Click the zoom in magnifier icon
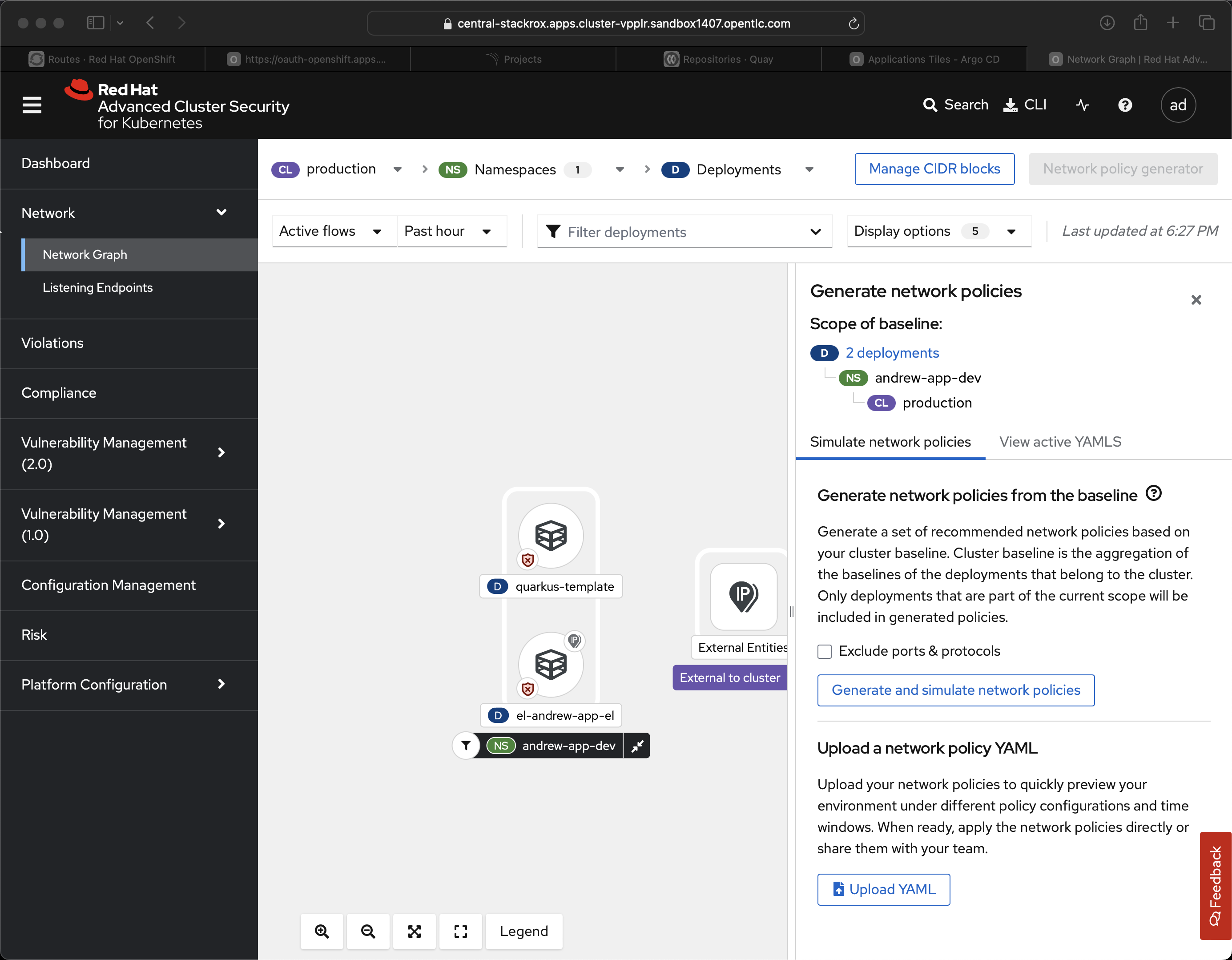Image resolution: width=1232 pixels, height=960 pixels. [322, 931]
